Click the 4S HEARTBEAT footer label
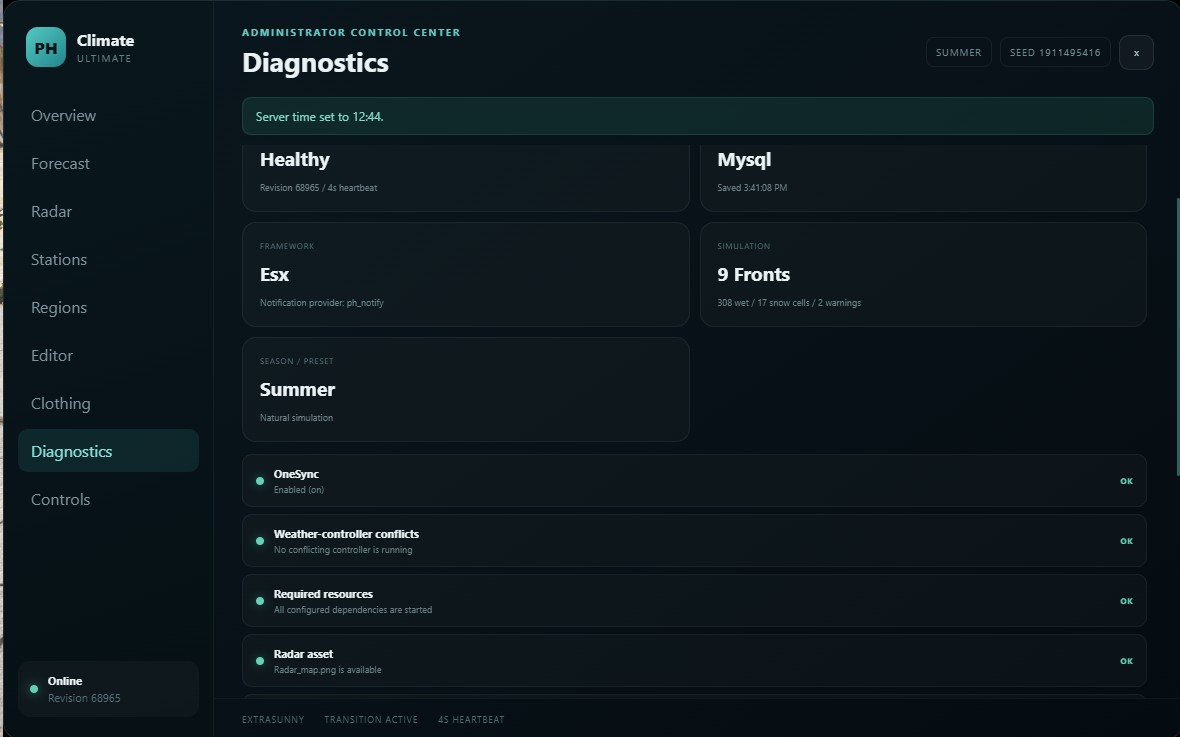Viewport: 1180px width, 737px height. pos(471,720)
